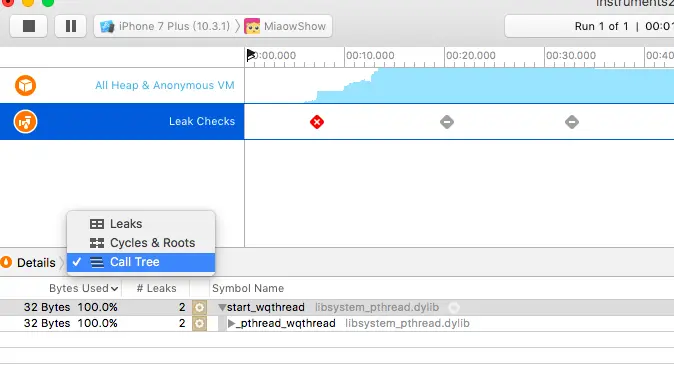The image size is (674, 374).
Task: Click the gray leak check marker near 00:30
Action: pos(572,122)
